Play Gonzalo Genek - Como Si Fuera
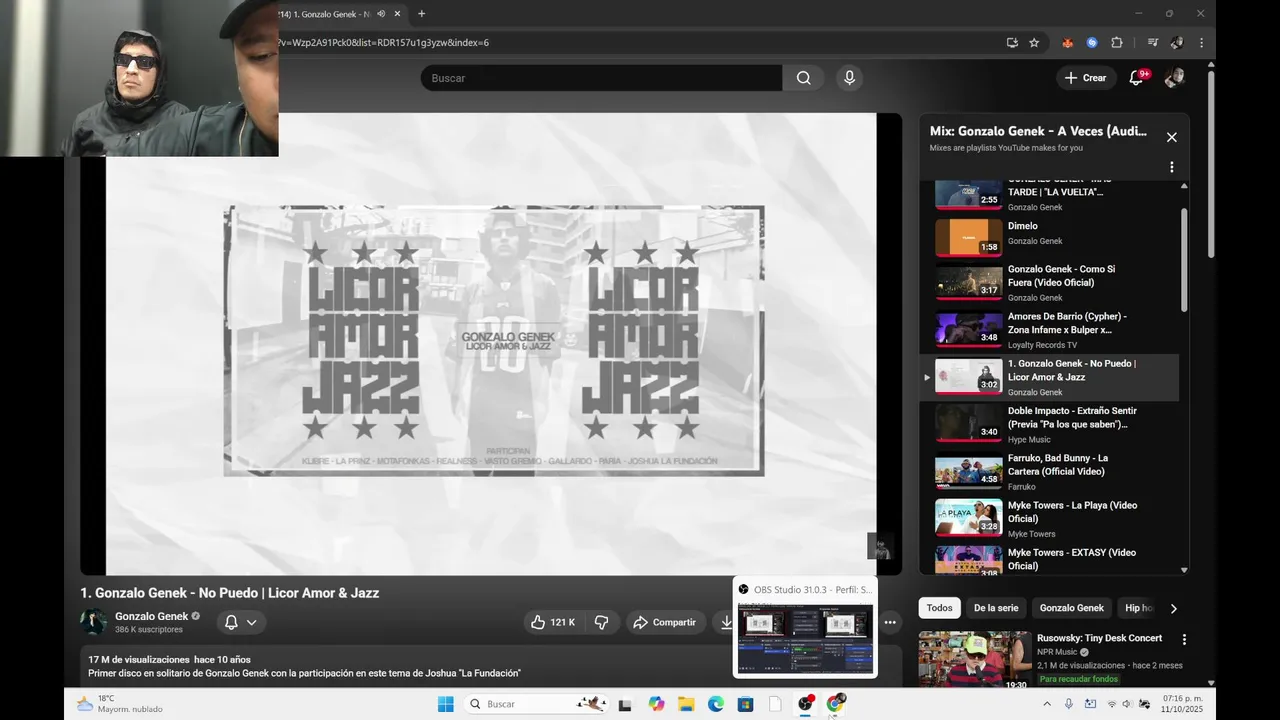 (x=1050, y=283)
